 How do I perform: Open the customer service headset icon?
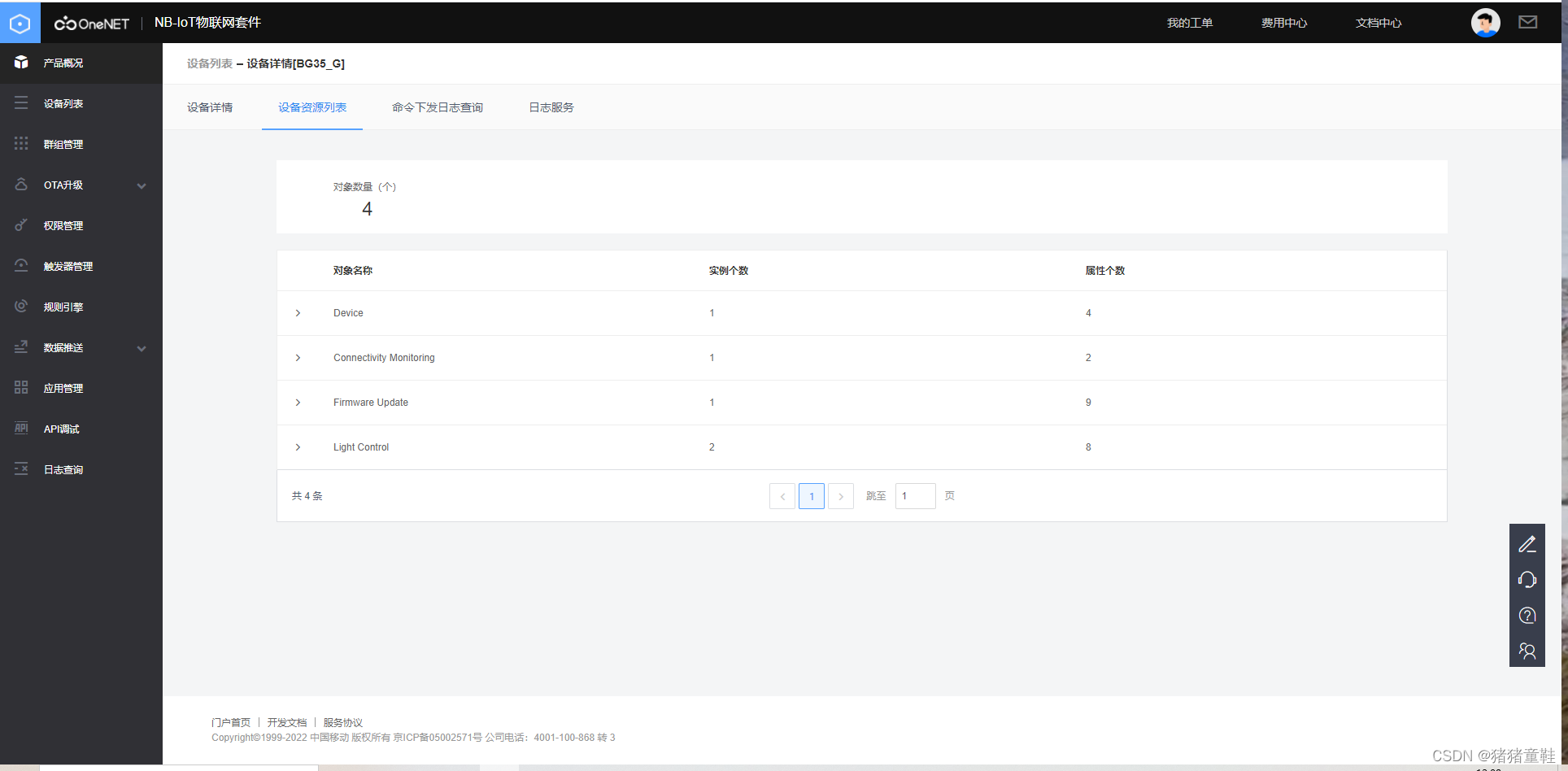pyautogui.click(x=1527, y=580)
